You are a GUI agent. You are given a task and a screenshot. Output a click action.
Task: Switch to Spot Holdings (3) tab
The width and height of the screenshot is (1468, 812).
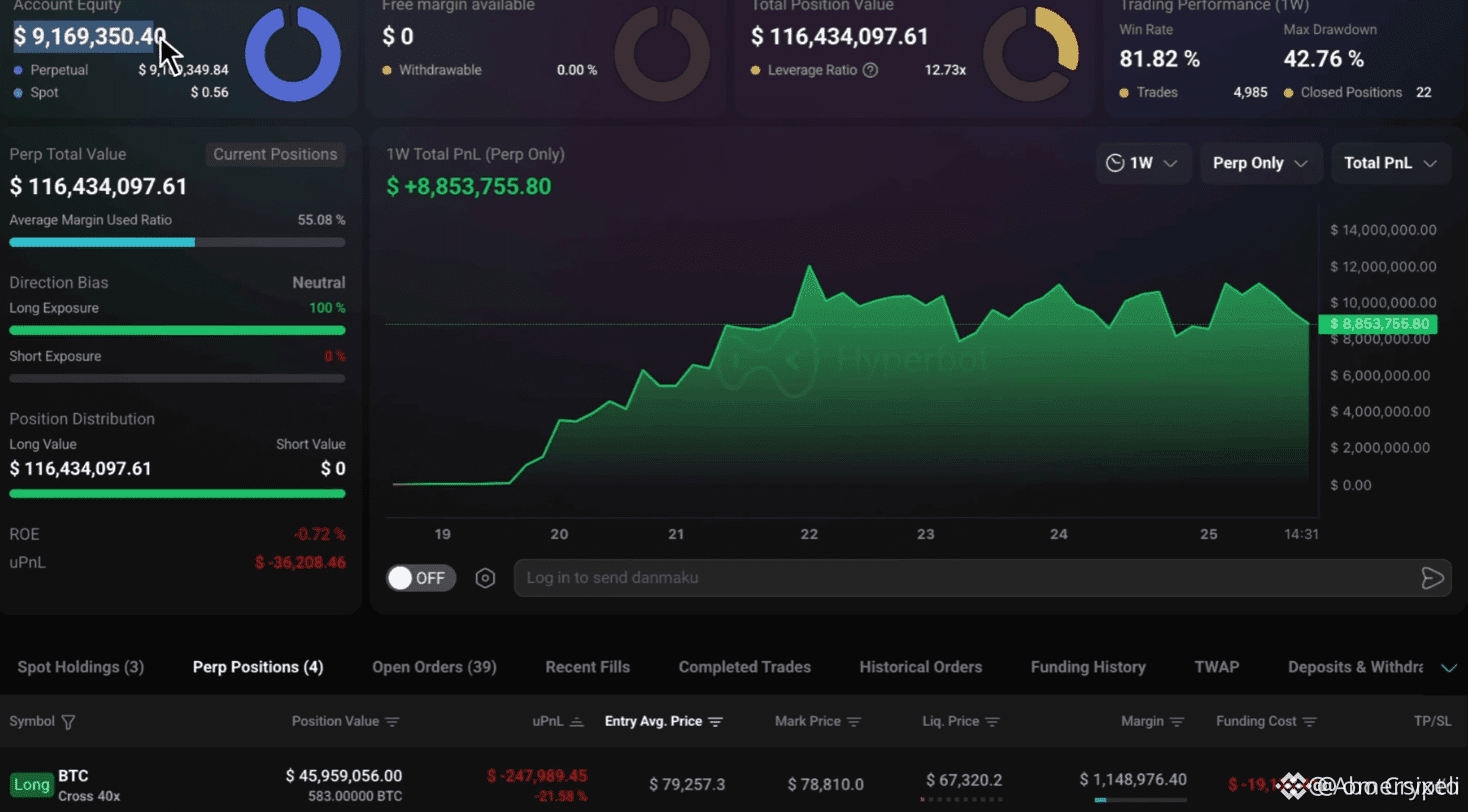[81, 667]
